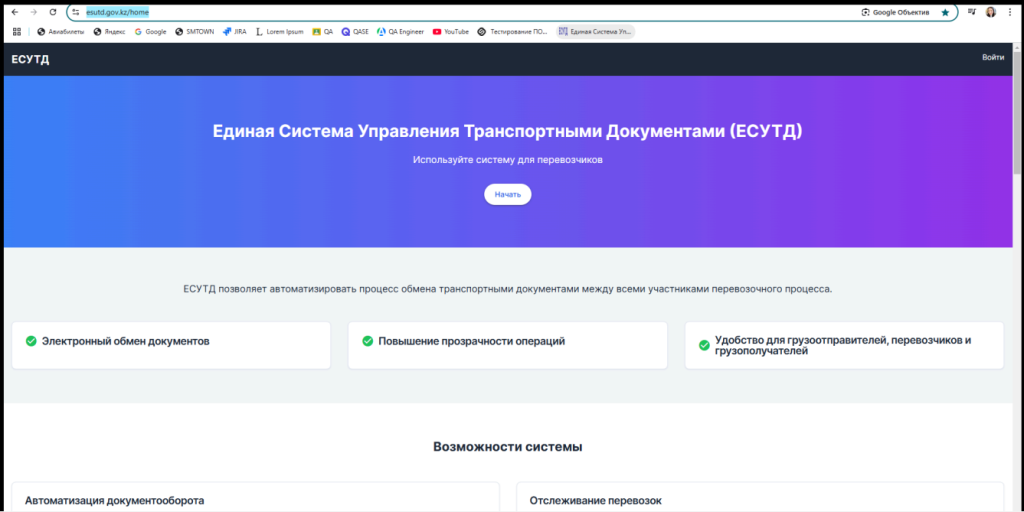Open site information icon in address bar
Screen dimensions: 1024x512
point(76,12)
